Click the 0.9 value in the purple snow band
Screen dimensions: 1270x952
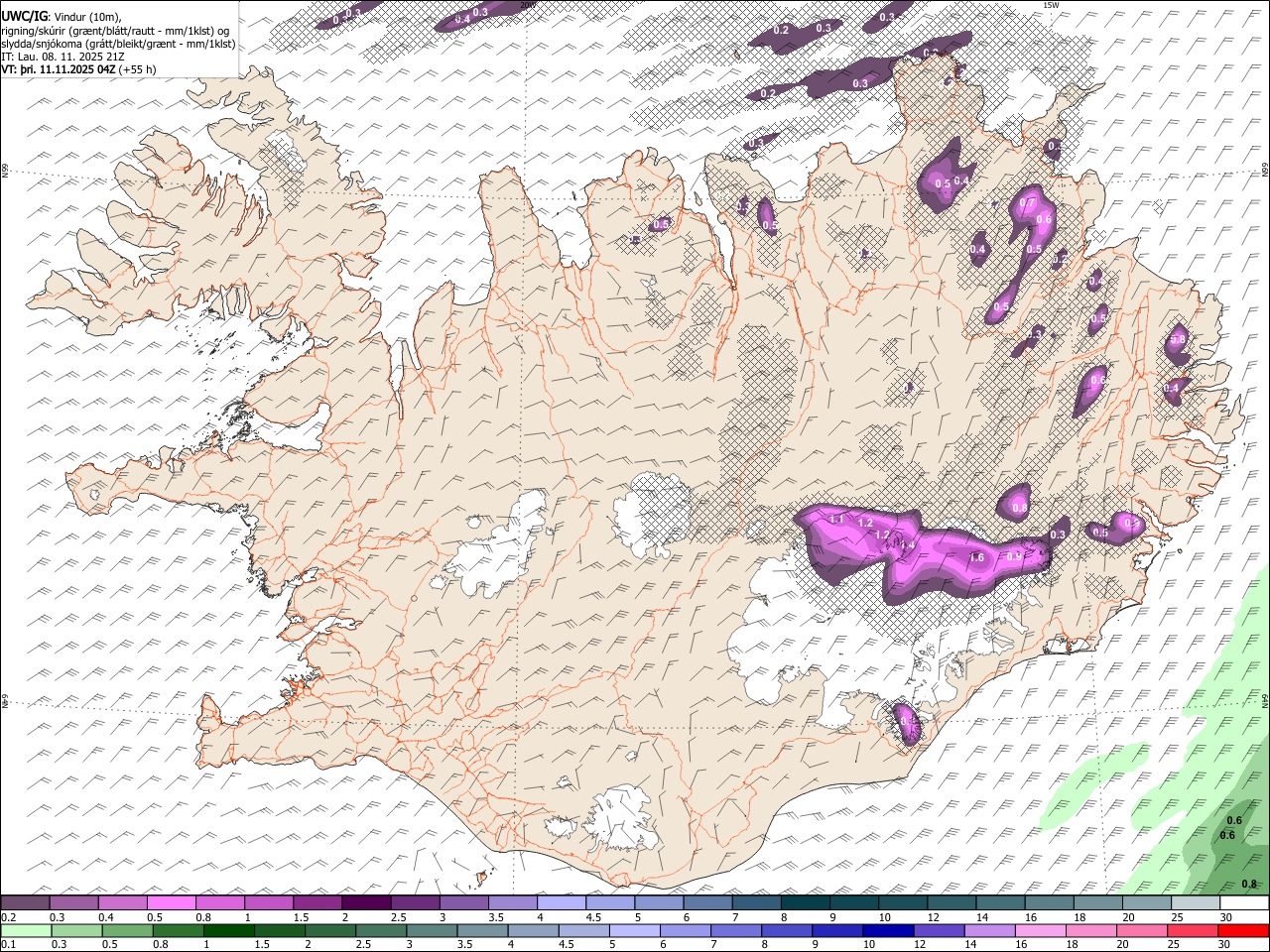click(1014, 556)
